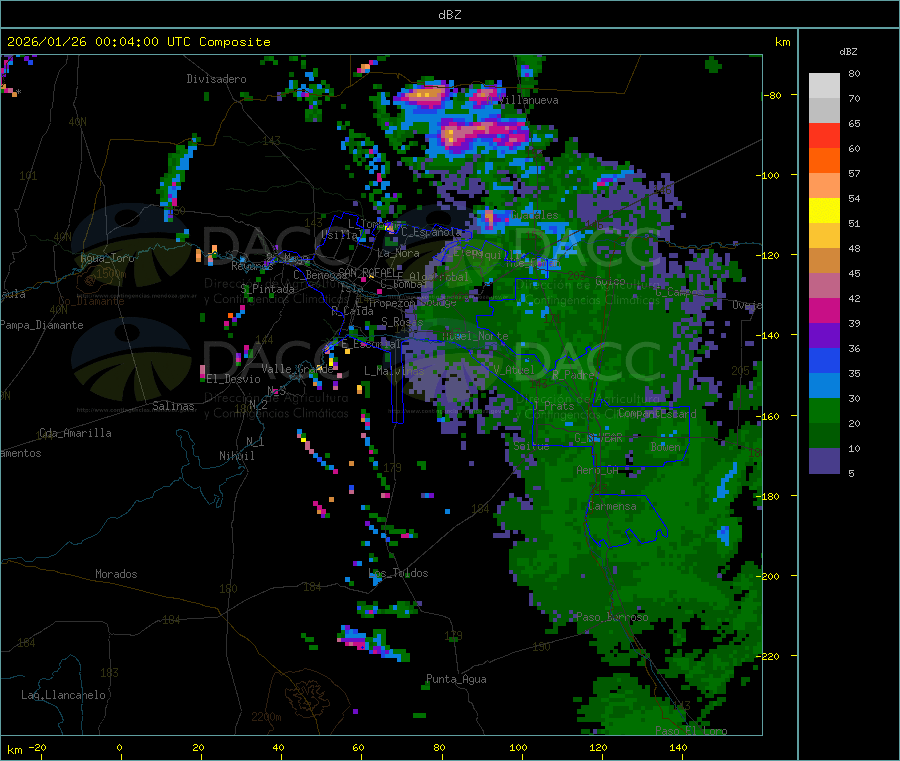Click the 'Aero_GA' map label

(x=598, y=470)
